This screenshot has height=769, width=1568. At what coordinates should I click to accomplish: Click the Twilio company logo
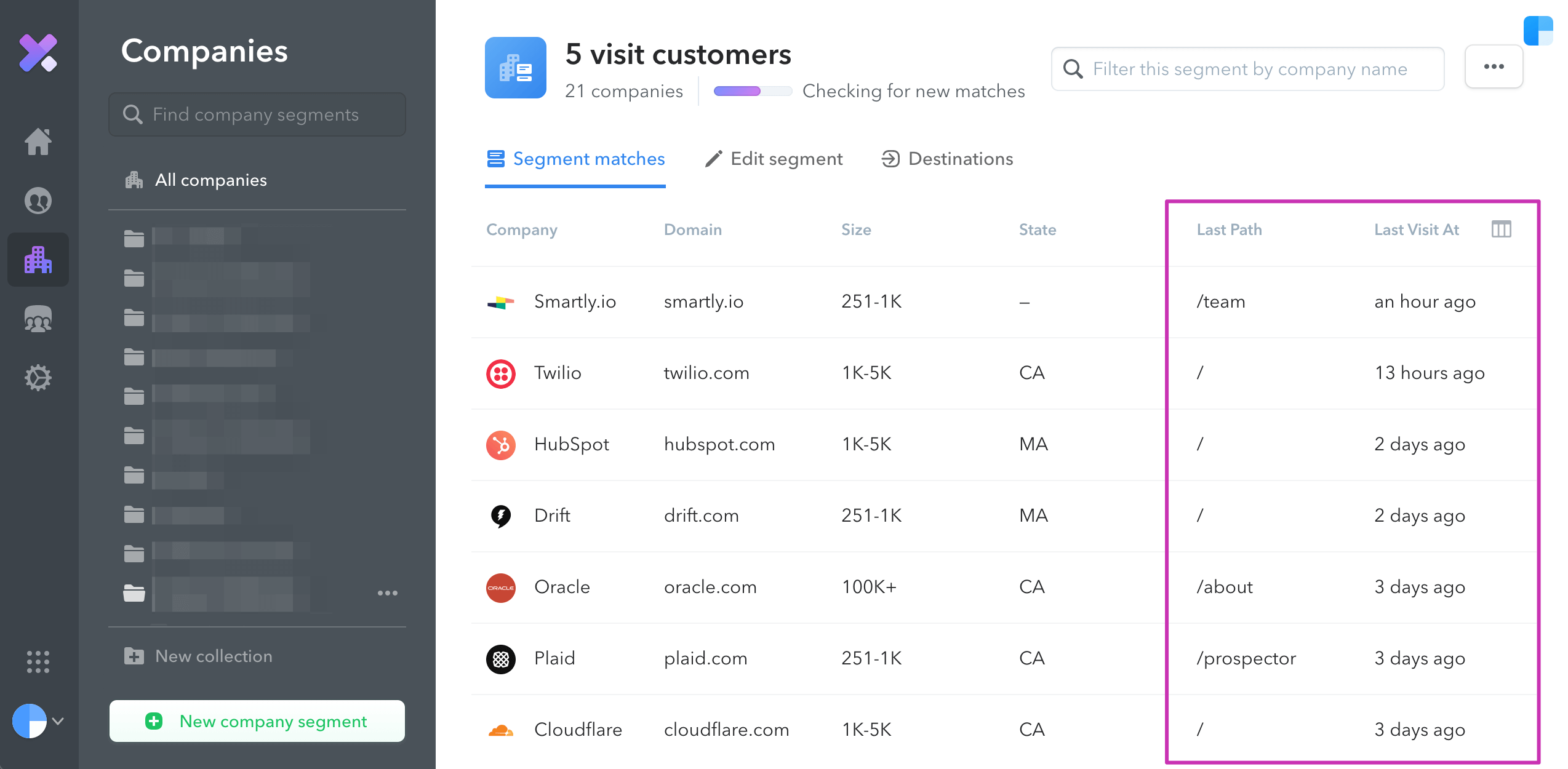pyautogui.click(x=501, y=373)
